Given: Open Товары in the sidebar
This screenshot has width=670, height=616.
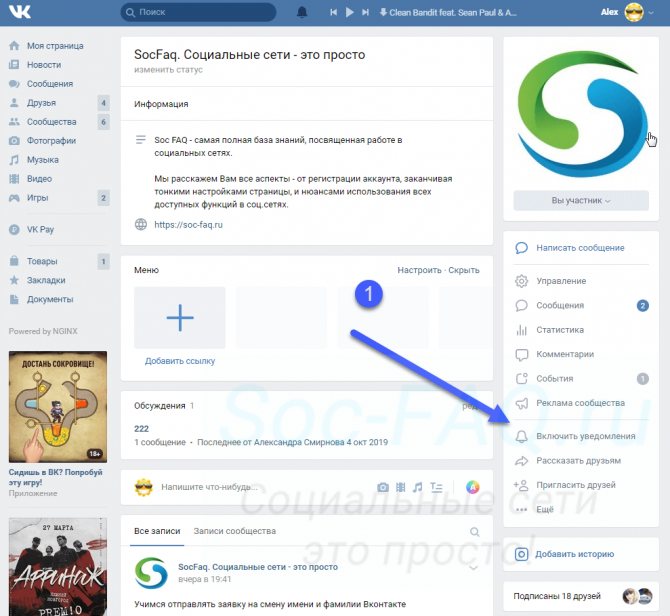Looking at the screenshot, I should 42,261.
